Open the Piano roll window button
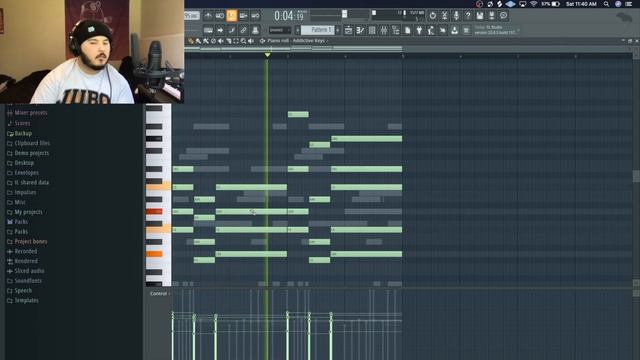This screenshot has height=360, width=640. coord(360,30)
